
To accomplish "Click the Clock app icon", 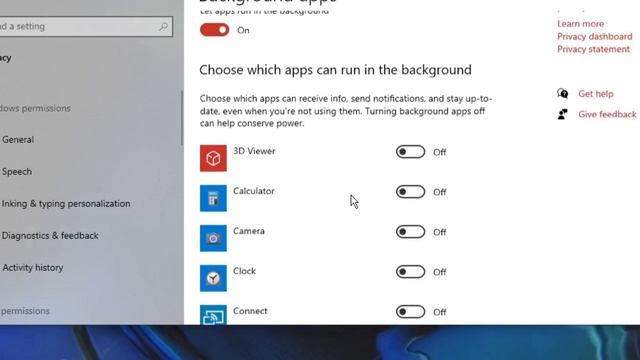I will coord(213,278).
